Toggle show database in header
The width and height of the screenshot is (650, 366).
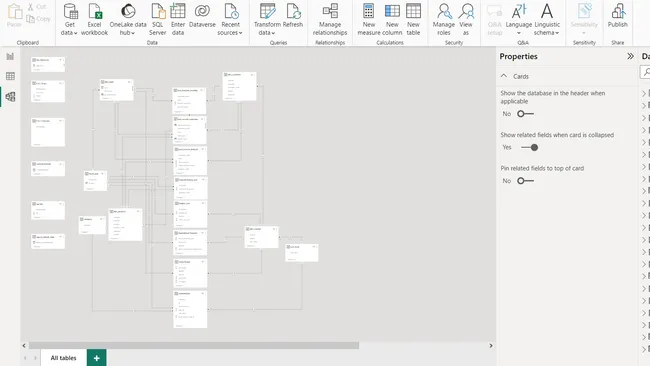525,114
